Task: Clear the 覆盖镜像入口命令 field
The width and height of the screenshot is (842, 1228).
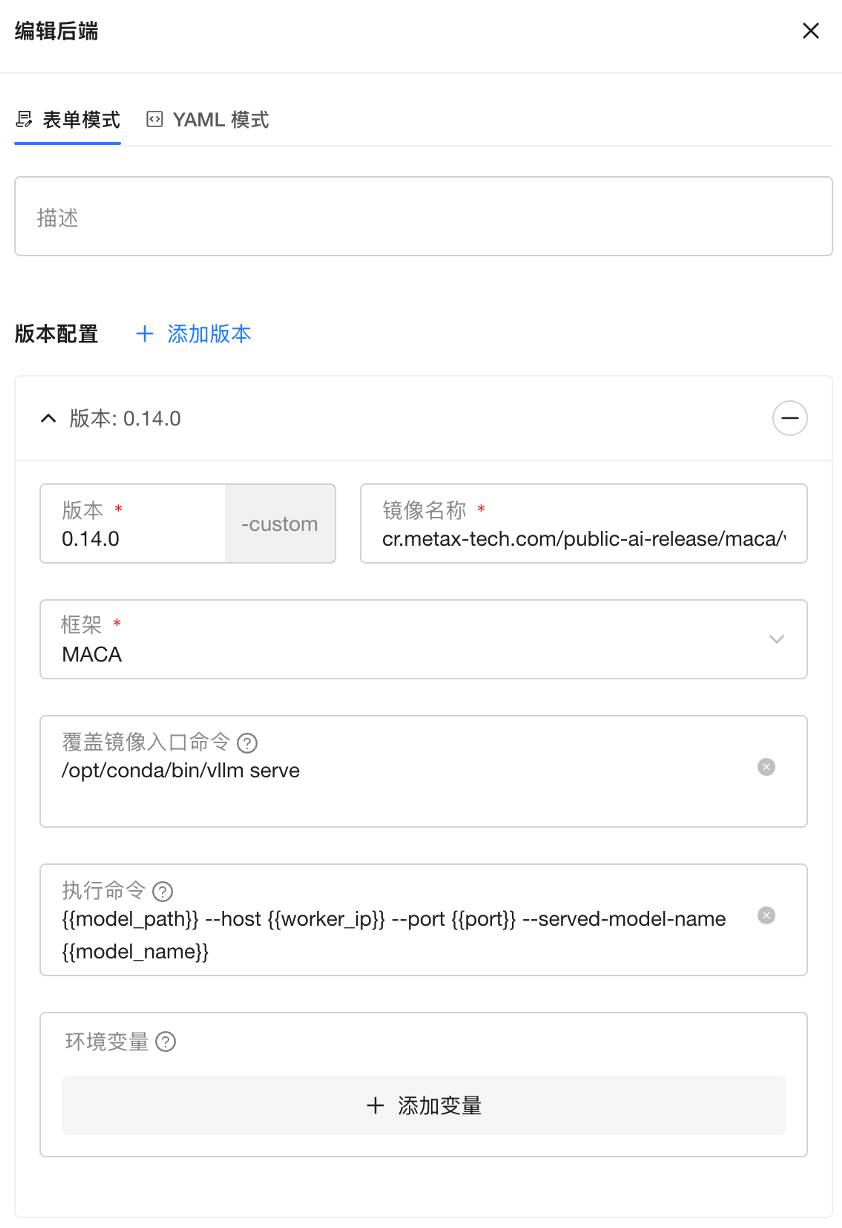Action: click(x=766, y=767)
